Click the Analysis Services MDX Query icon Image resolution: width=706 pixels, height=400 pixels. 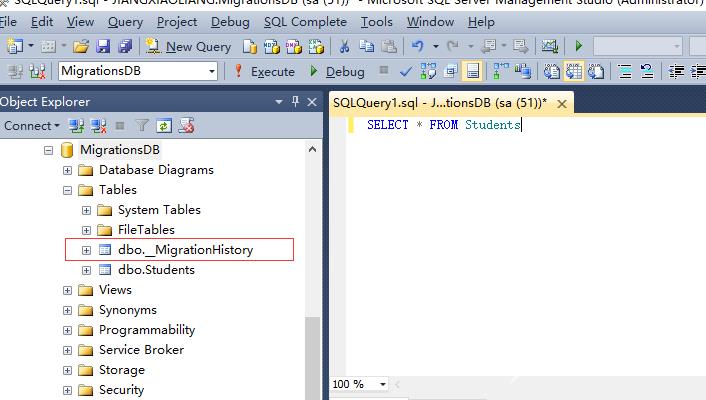coord(272,46)
